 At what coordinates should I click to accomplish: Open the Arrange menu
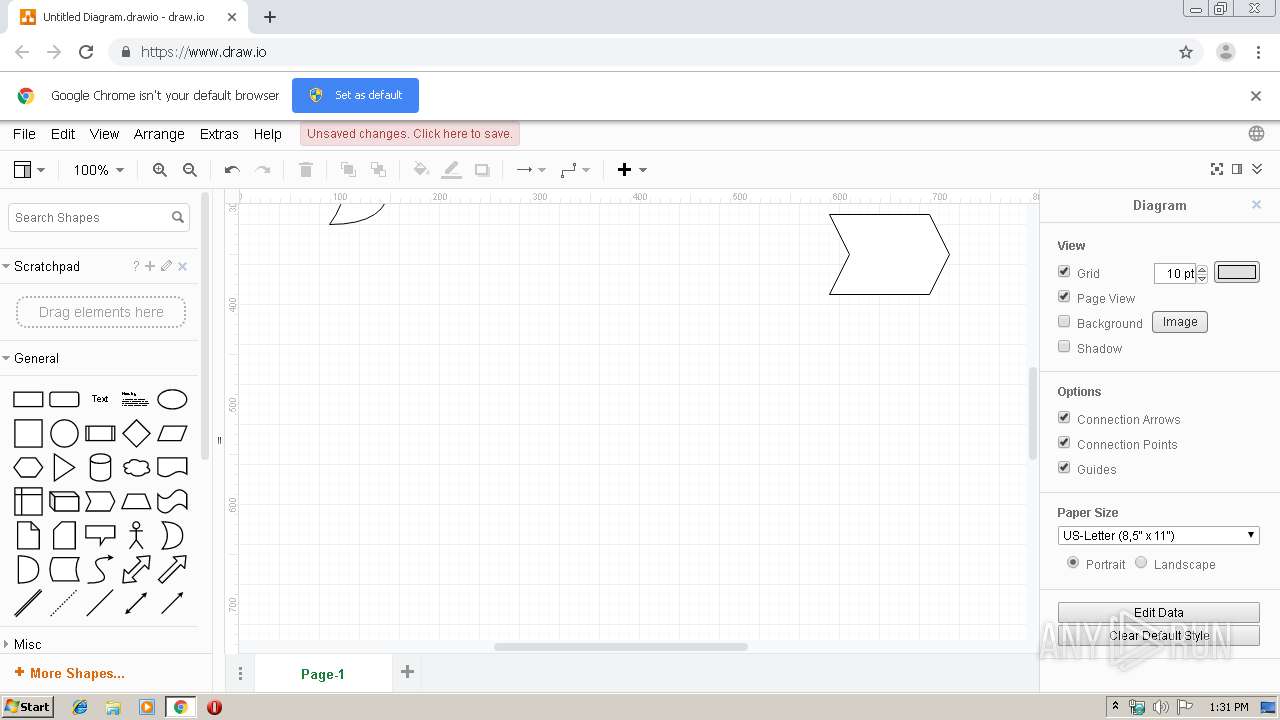click(159, 134)
